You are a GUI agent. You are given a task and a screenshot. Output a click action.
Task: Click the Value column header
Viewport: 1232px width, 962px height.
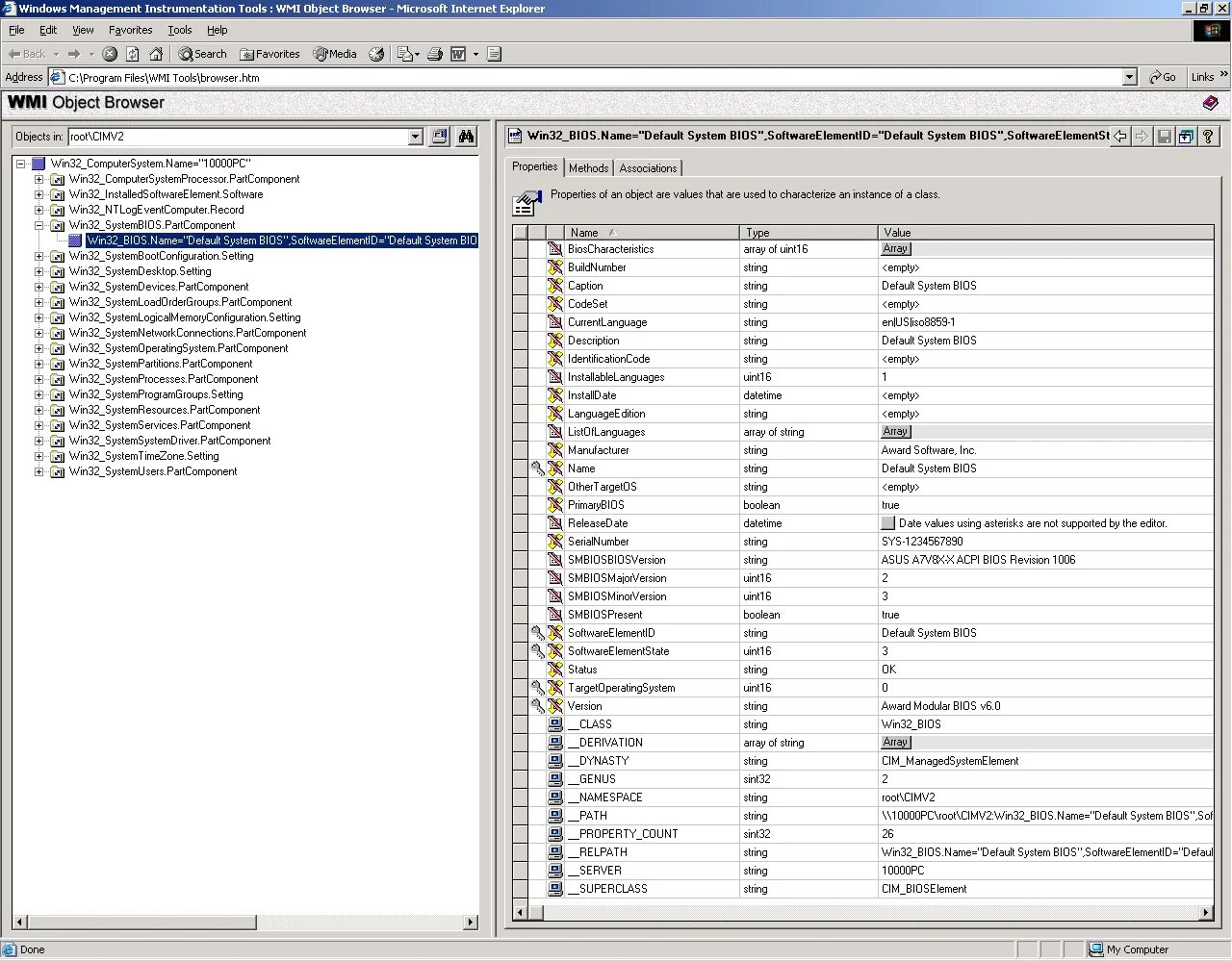(x=1046, y=233)
